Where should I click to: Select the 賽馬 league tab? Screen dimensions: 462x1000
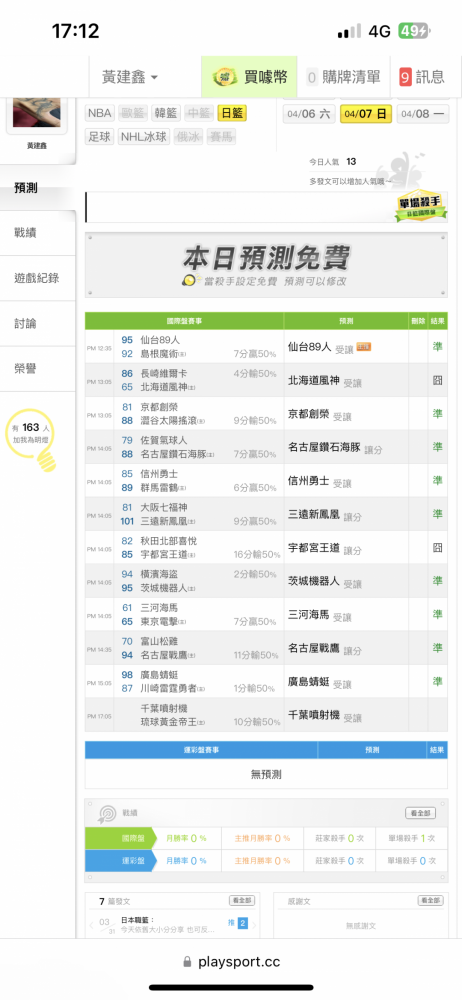click(221, 136)
